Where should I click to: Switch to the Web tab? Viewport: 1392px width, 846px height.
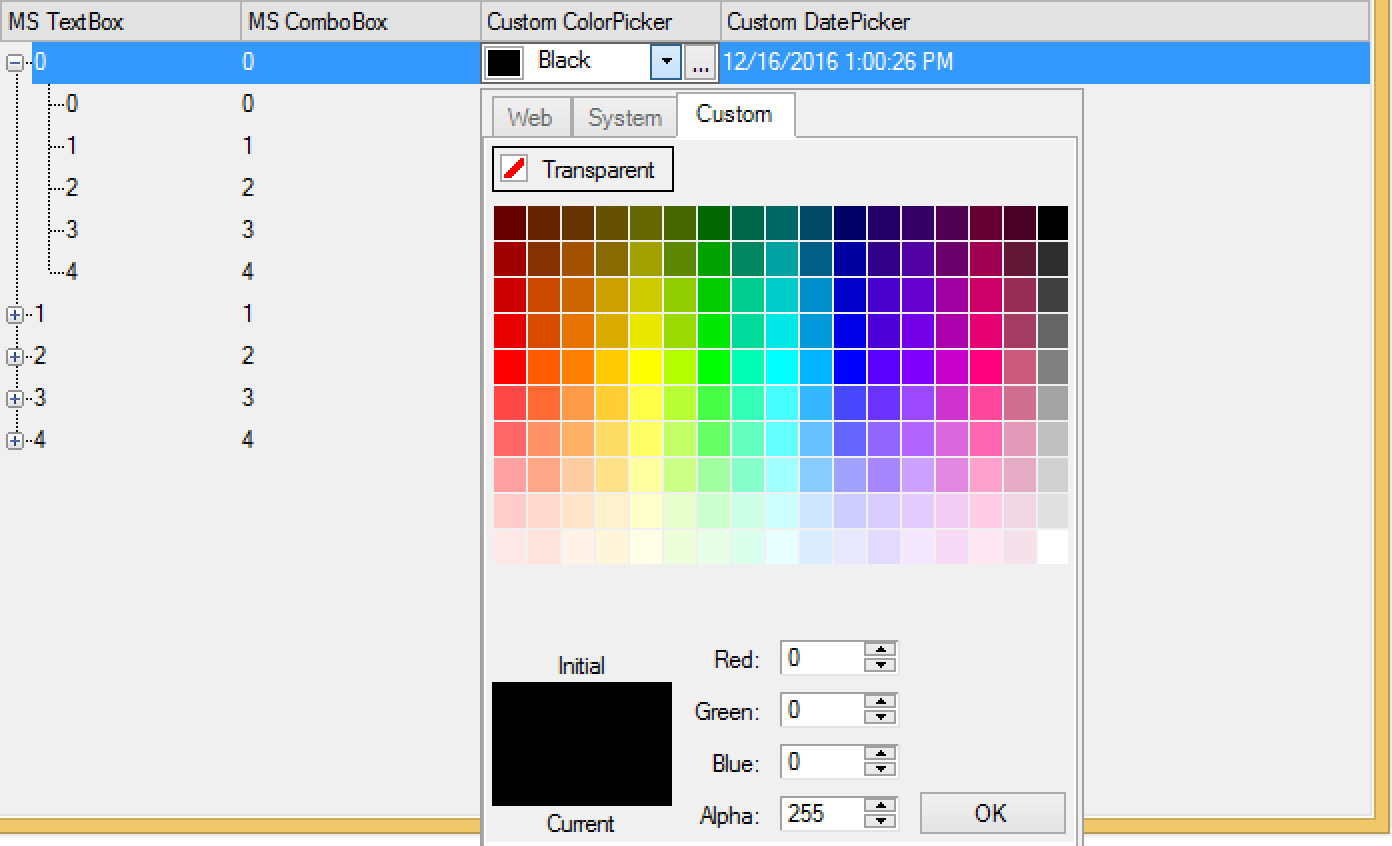pos(530,118)
